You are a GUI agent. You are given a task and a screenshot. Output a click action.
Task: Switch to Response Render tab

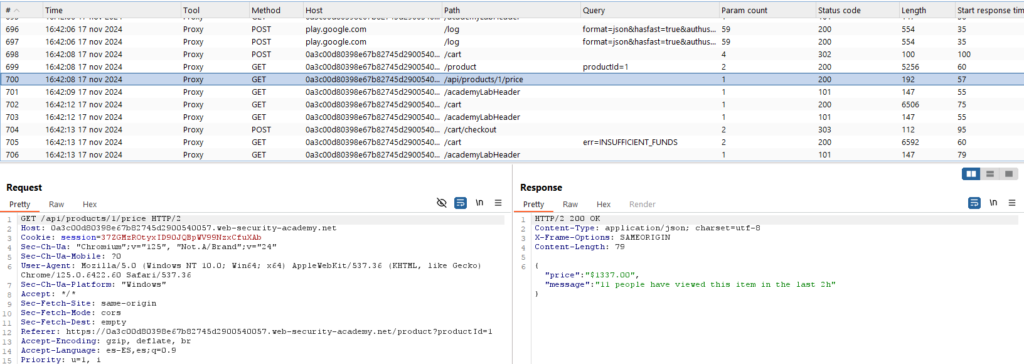(x=642, y=205)
